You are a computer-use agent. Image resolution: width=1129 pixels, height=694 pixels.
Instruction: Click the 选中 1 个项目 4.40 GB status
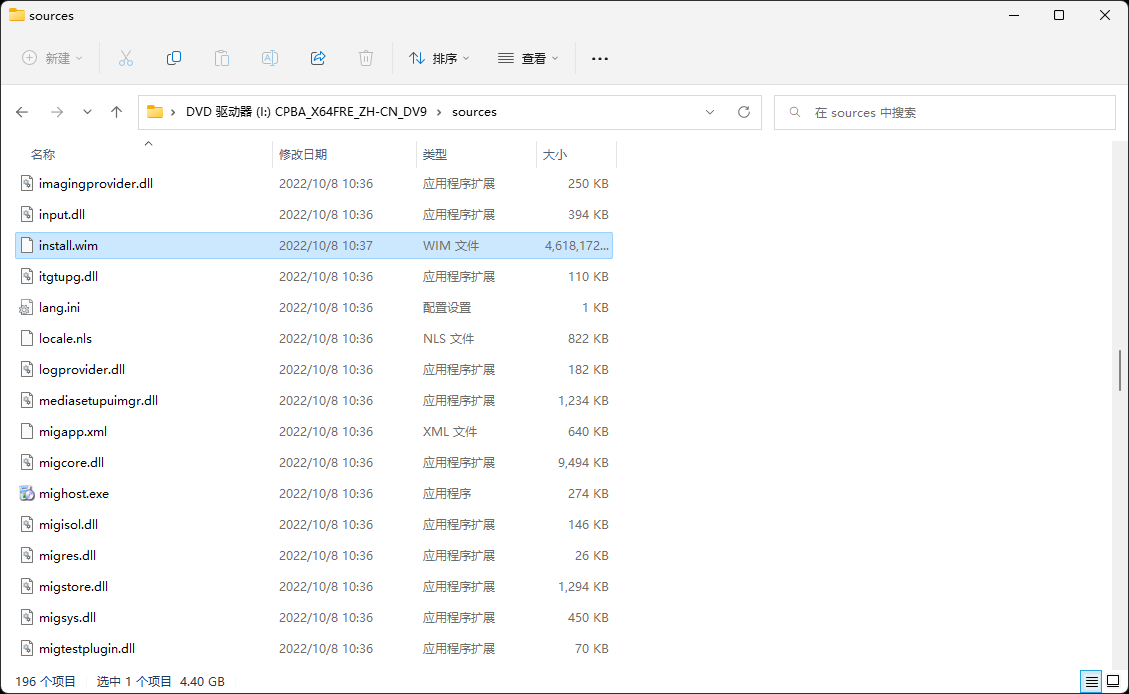[161, 681]
